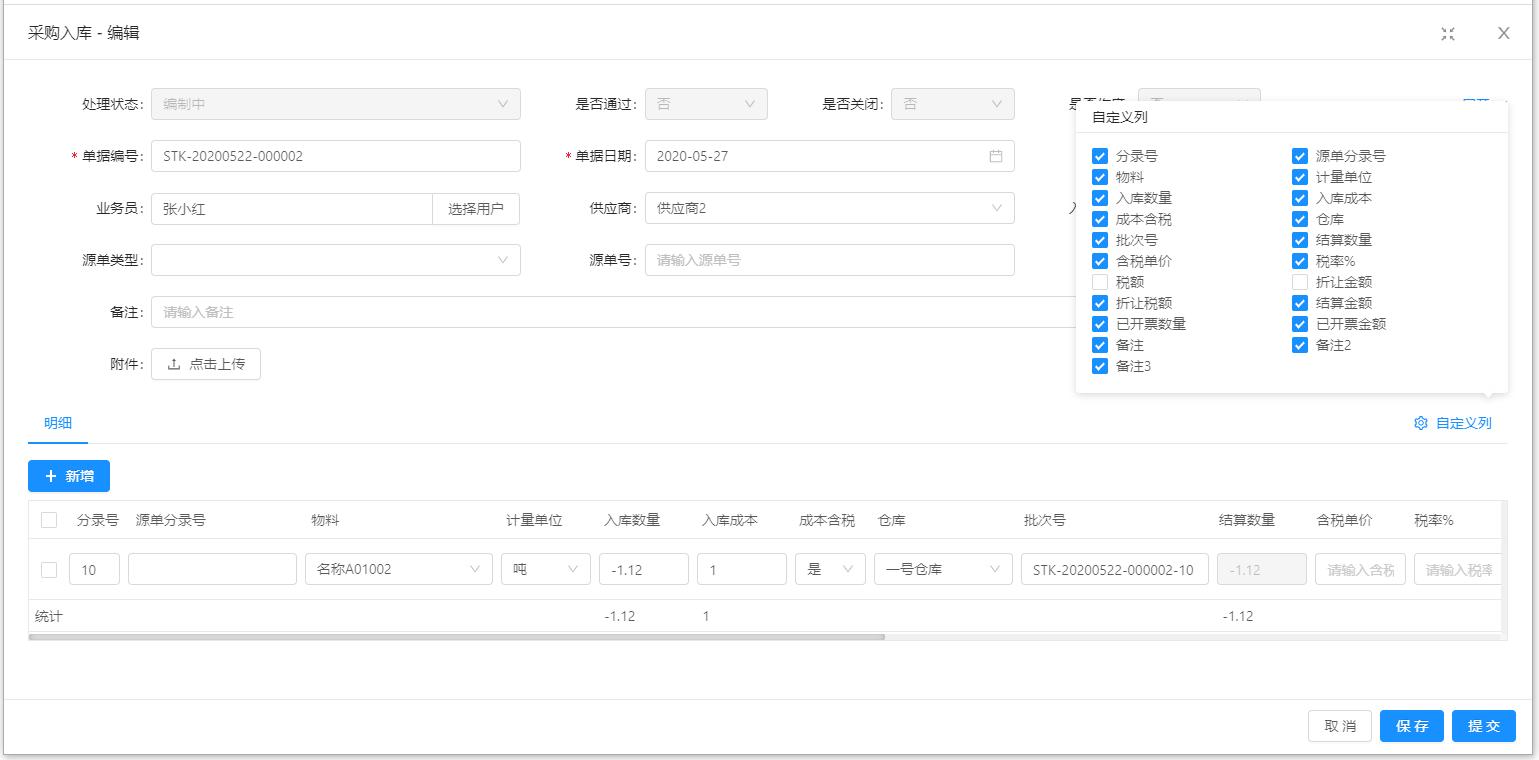The height and width of the screenshot is (760, 1539).
Task: Click the upload icon in 点击上传
Action: point(174,364)
